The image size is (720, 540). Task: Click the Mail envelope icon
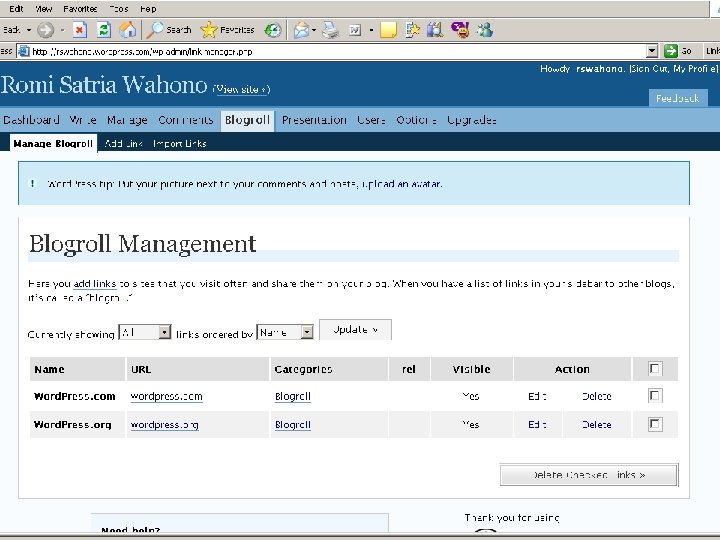[x=301, y=30]
